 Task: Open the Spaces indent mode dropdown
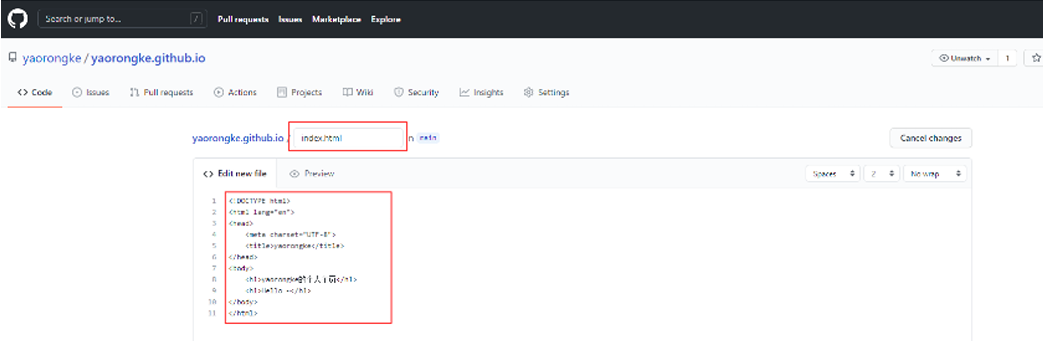tap(832, 174)
